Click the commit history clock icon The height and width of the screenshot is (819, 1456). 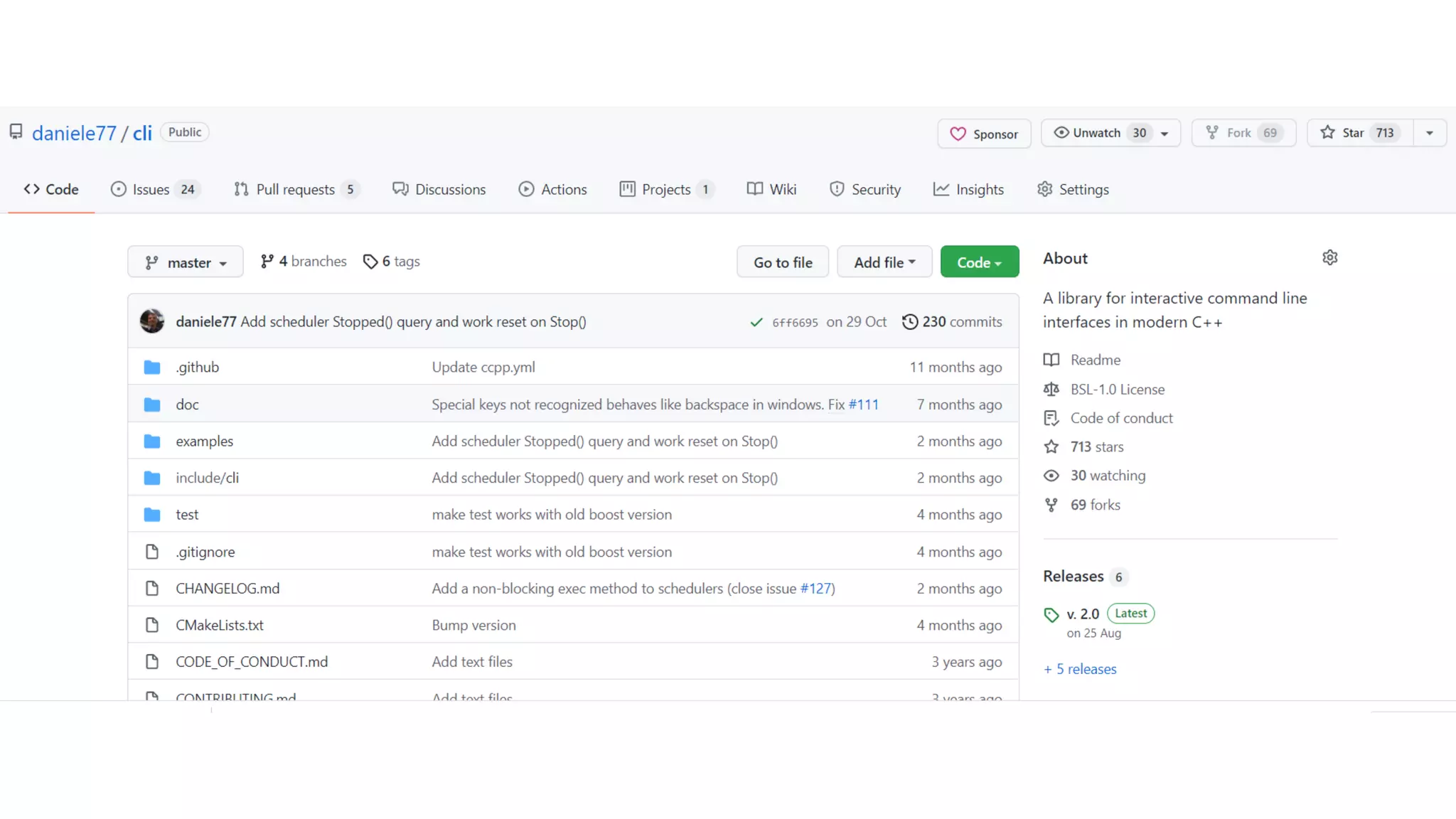coord(909,322)
